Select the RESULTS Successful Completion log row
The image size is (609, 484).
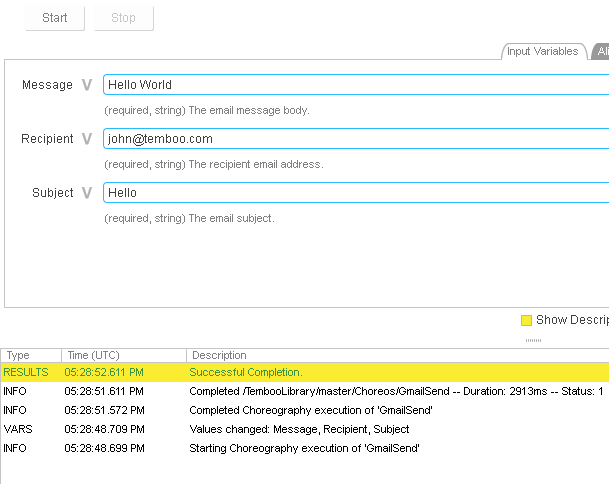click(x=305, y=372)
